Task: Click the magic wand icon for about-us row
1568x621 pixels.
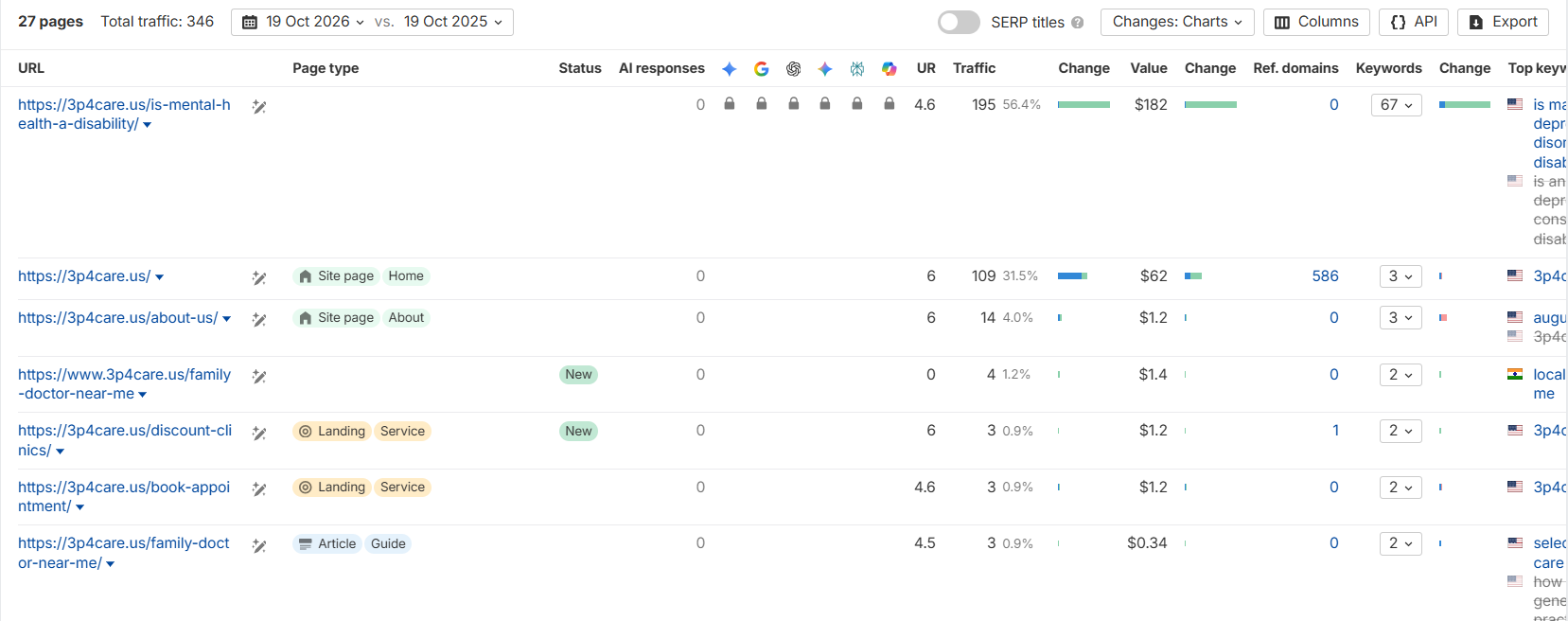Action: pyautogui.click(x=259, y=319)
